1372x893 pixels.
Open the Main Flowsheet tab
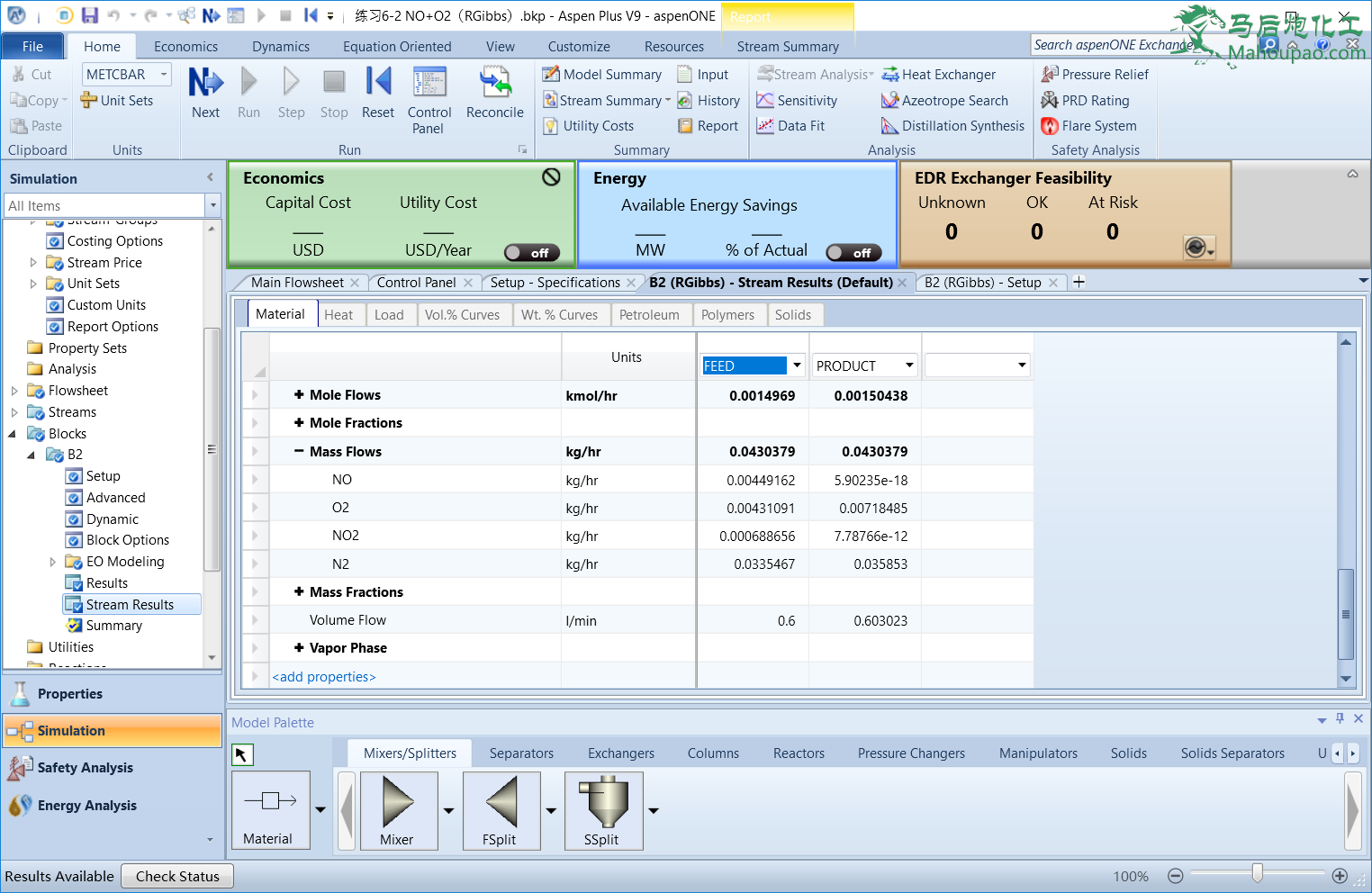click(x=297, y=283)
